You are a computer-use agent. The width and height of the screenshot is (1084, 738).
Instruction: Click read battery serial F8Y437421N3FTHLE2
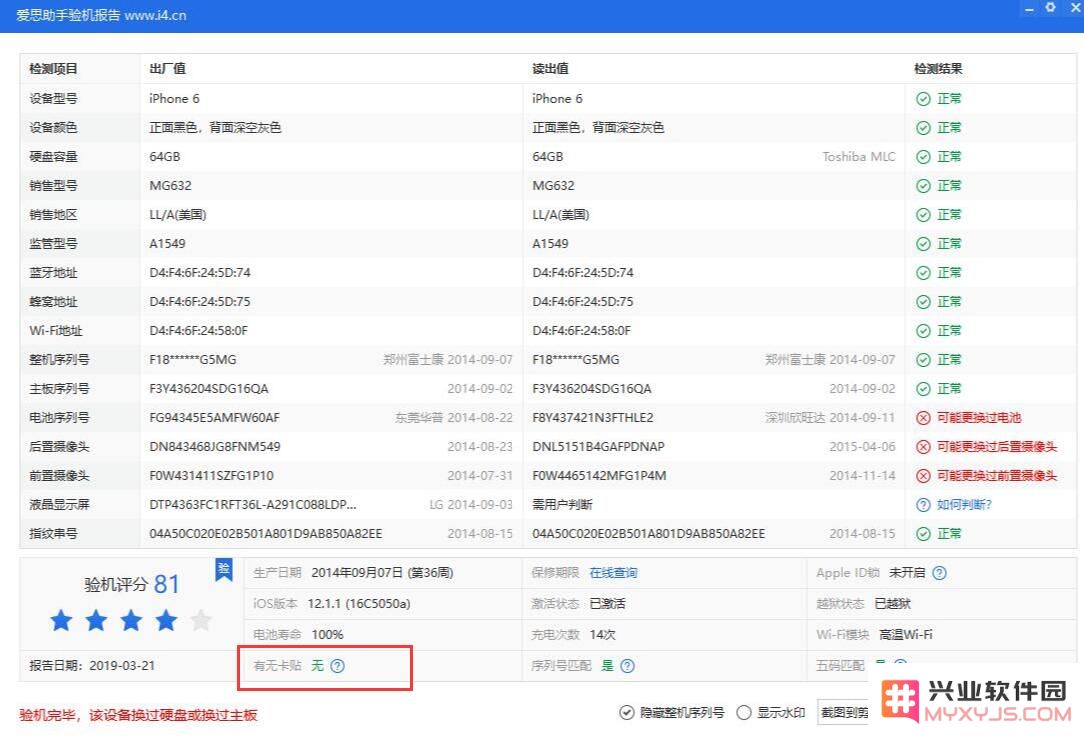coord(592,418)
